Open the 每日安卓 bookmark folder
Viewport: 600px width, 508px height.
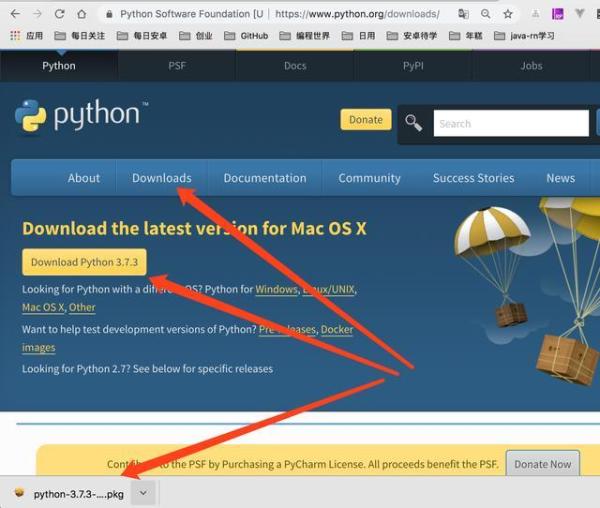142,36
